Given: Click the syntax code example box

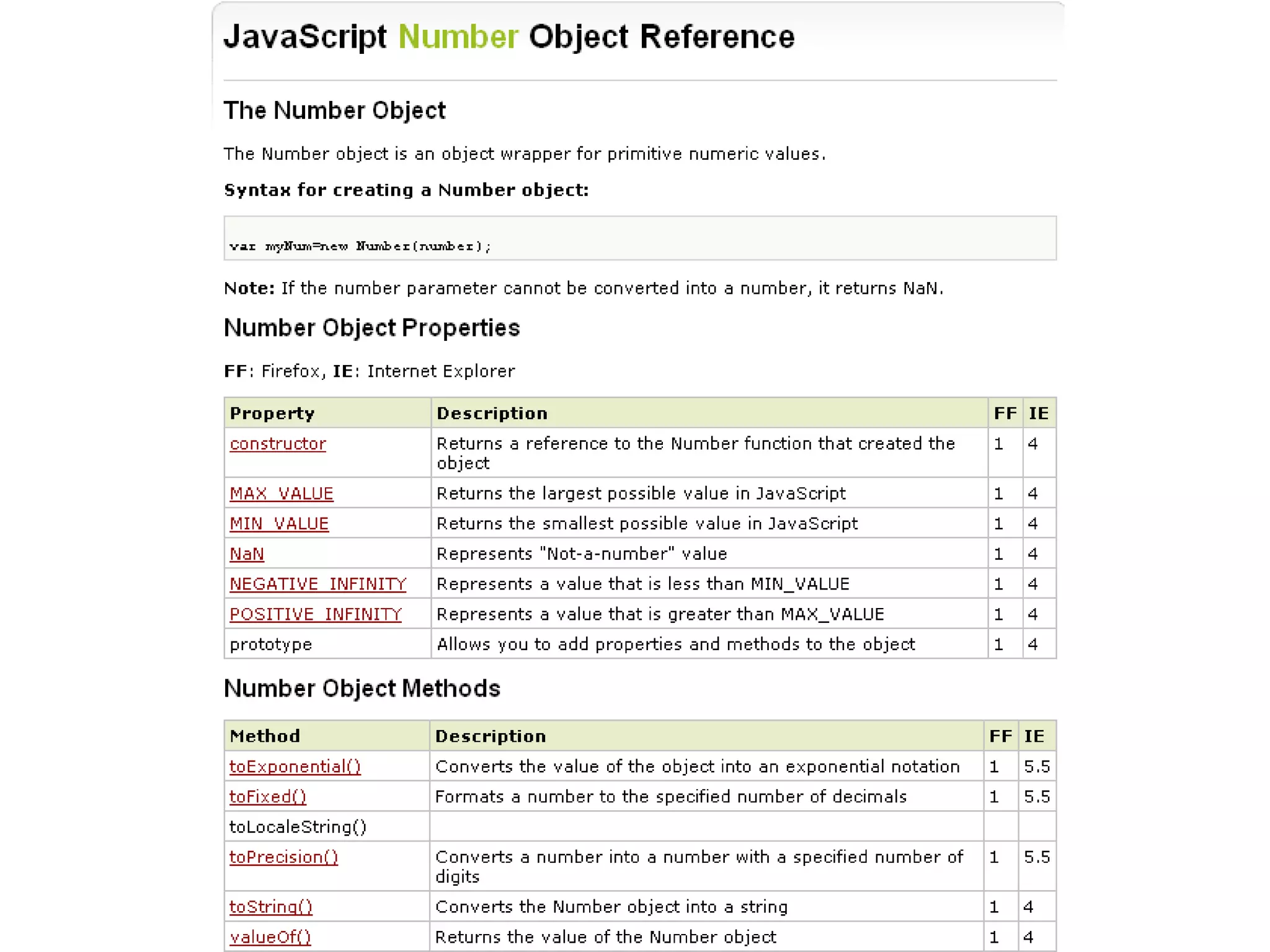Looking at the screenshot, I should point(639,239).
